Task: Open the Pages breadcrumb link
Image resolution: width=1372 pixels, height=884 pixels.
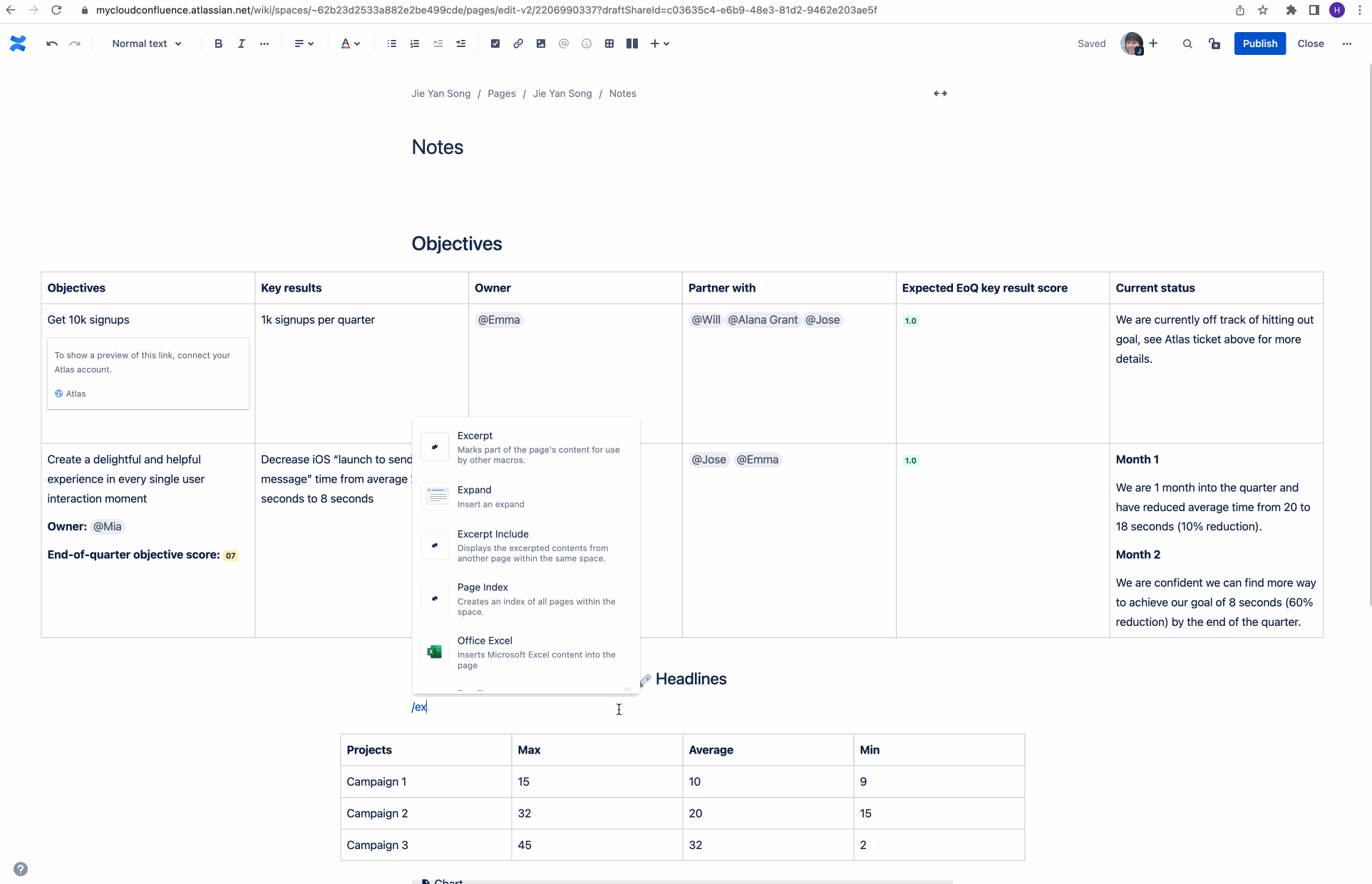Action: point(501,93)
